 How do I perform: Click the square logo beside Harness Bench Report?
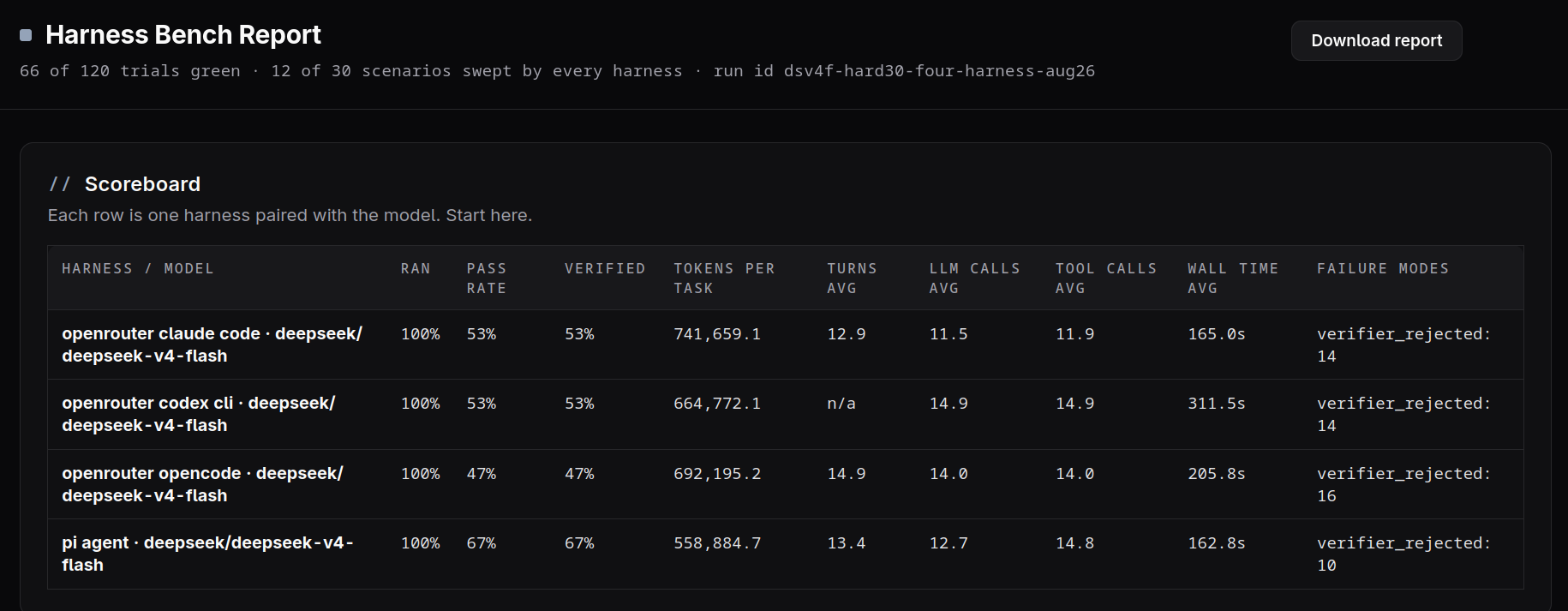tap(26, 35)
